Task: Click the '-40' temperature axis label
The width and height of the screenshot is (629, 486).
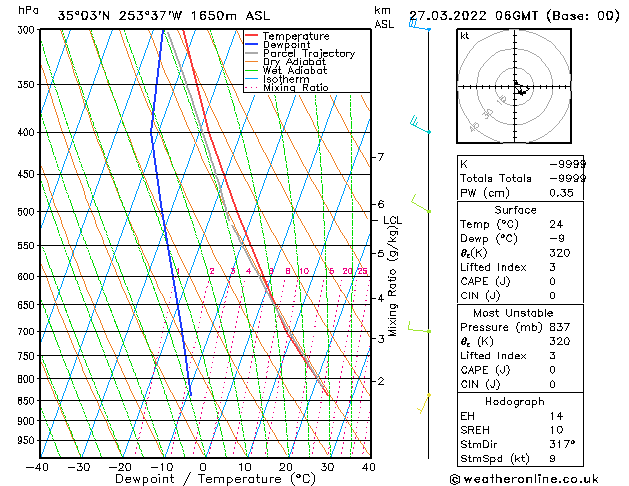Action: 37,467
